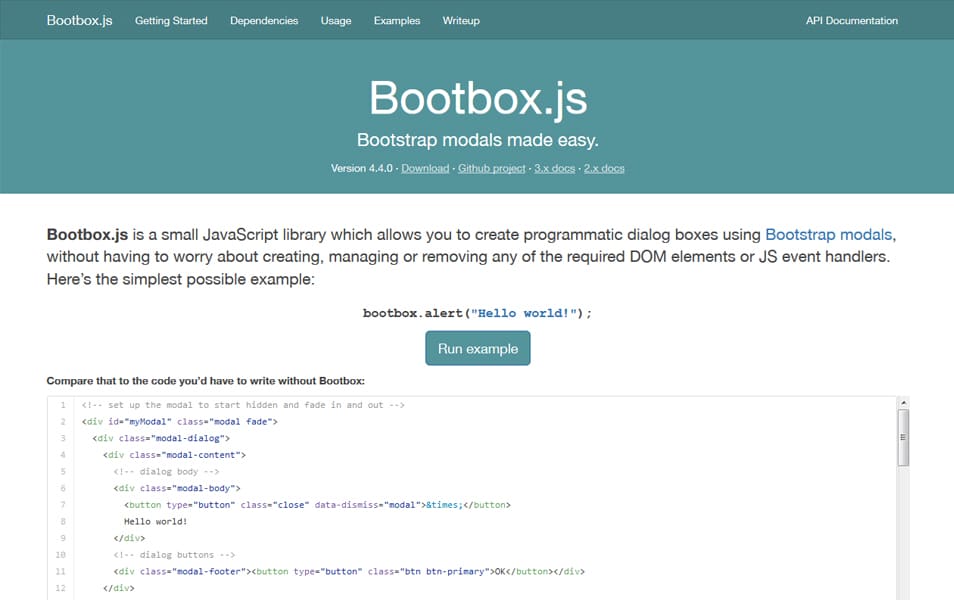Click the close button code line
954x600 pixels.
318,505
